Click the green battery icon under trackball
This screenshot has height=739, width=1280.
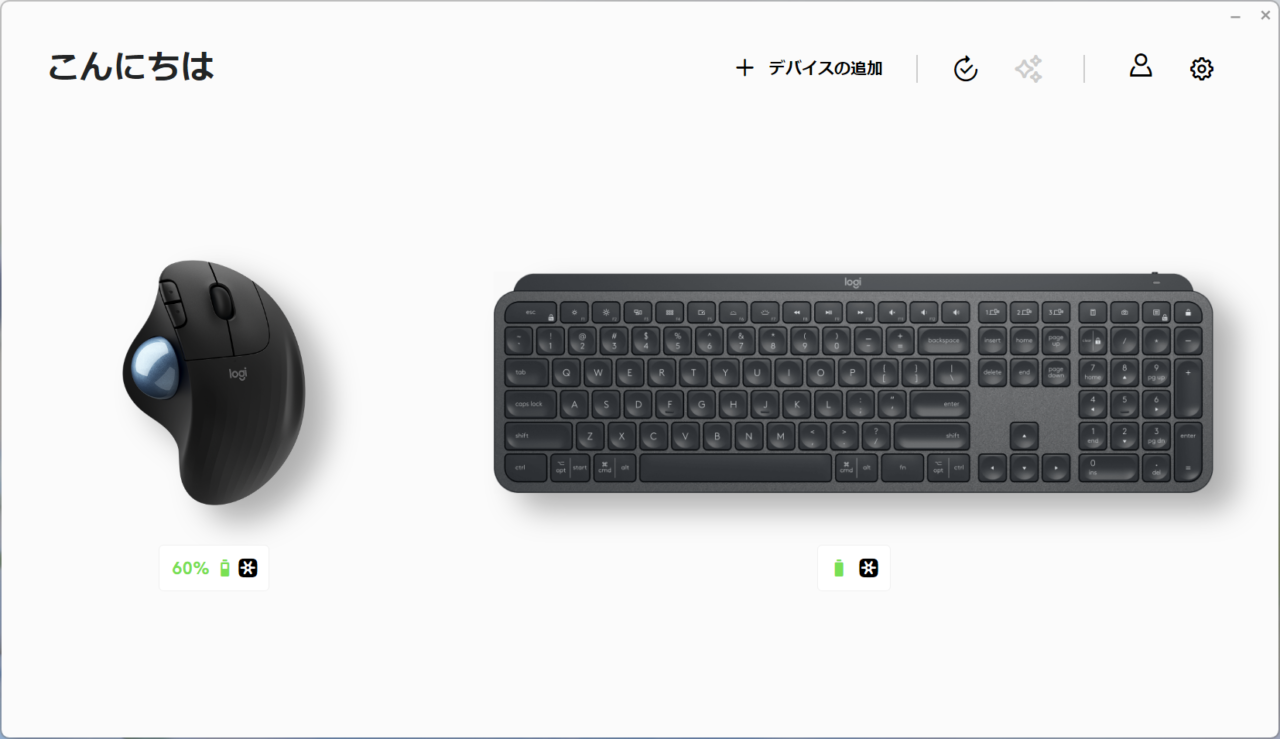pos(224,568)
